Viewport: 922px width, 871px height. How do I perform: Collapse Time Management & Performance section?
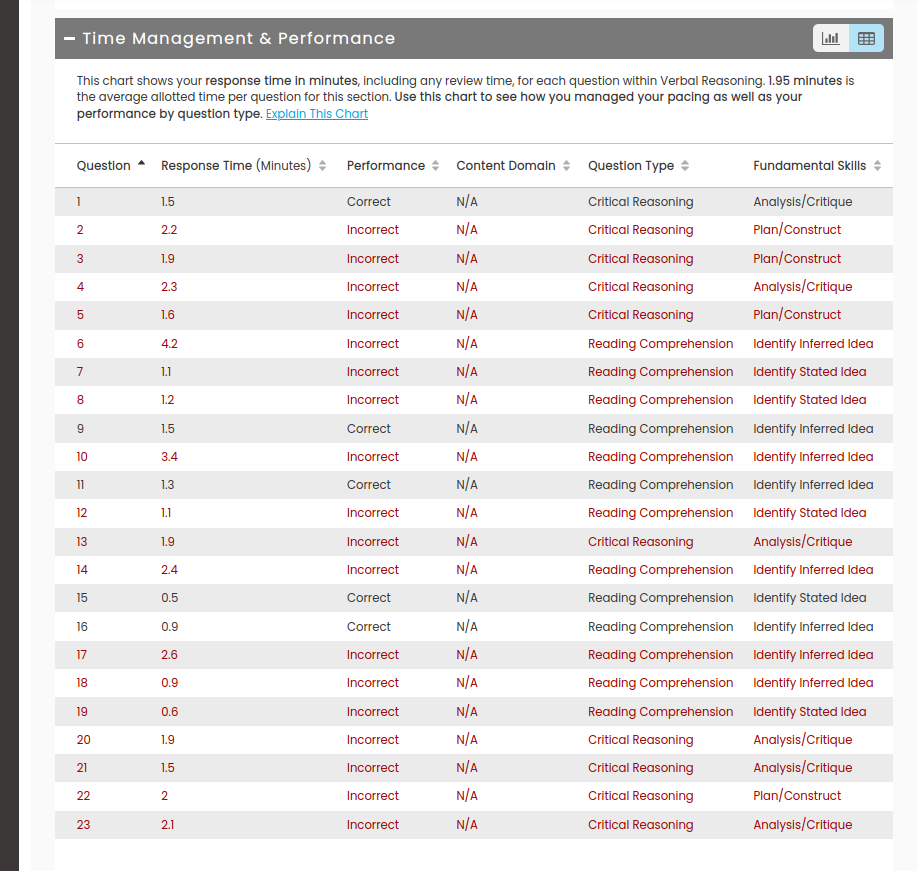(69, 39)
